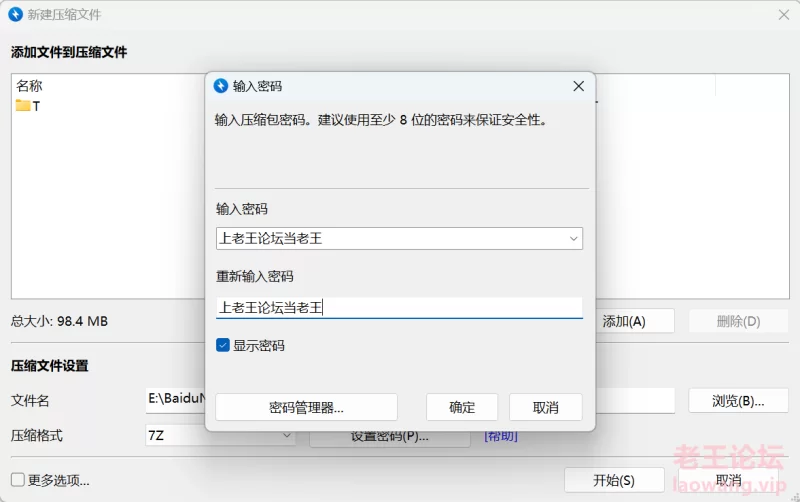Screen dimensions: 800x502
Task: Click the 名称 column header
Action: click(30, 86)
